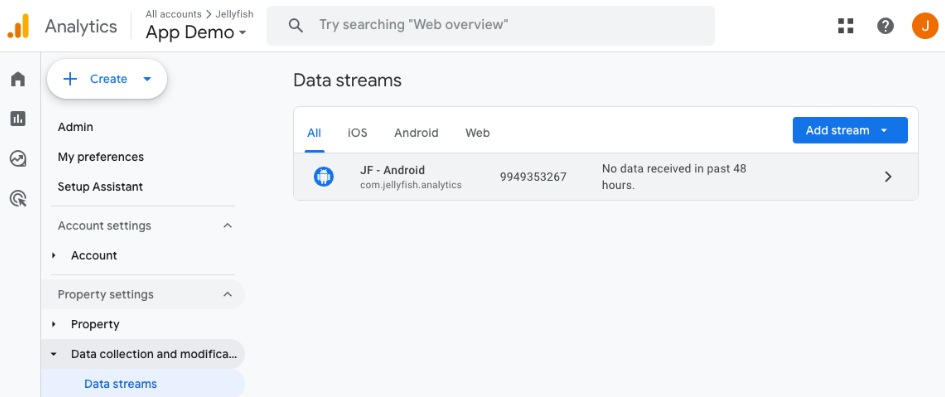Collapse the Account settings section

coord(227,226)
